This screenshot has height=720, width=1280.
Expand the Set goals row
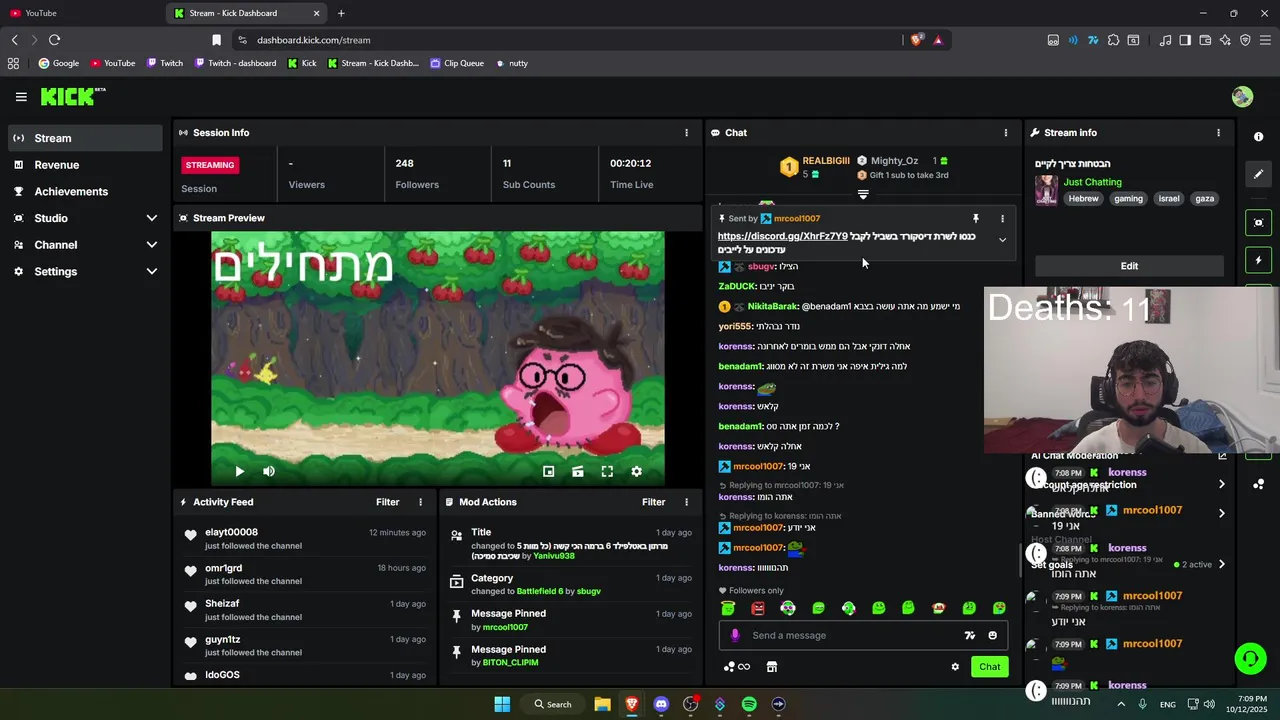point(1128,565)
